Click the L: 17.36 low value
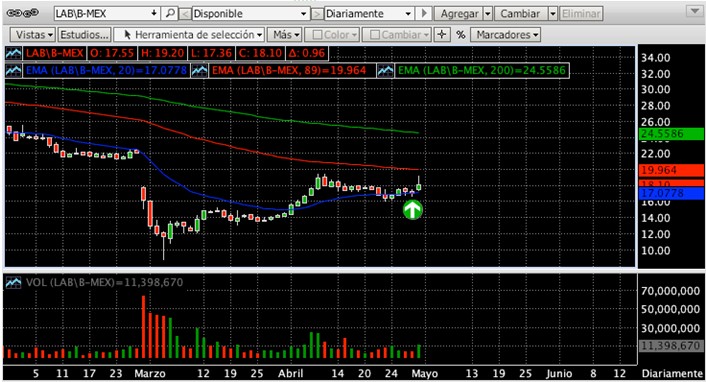The height and width of the screenshot is (382, 706). pyautogui.click(x=211, y=53)
